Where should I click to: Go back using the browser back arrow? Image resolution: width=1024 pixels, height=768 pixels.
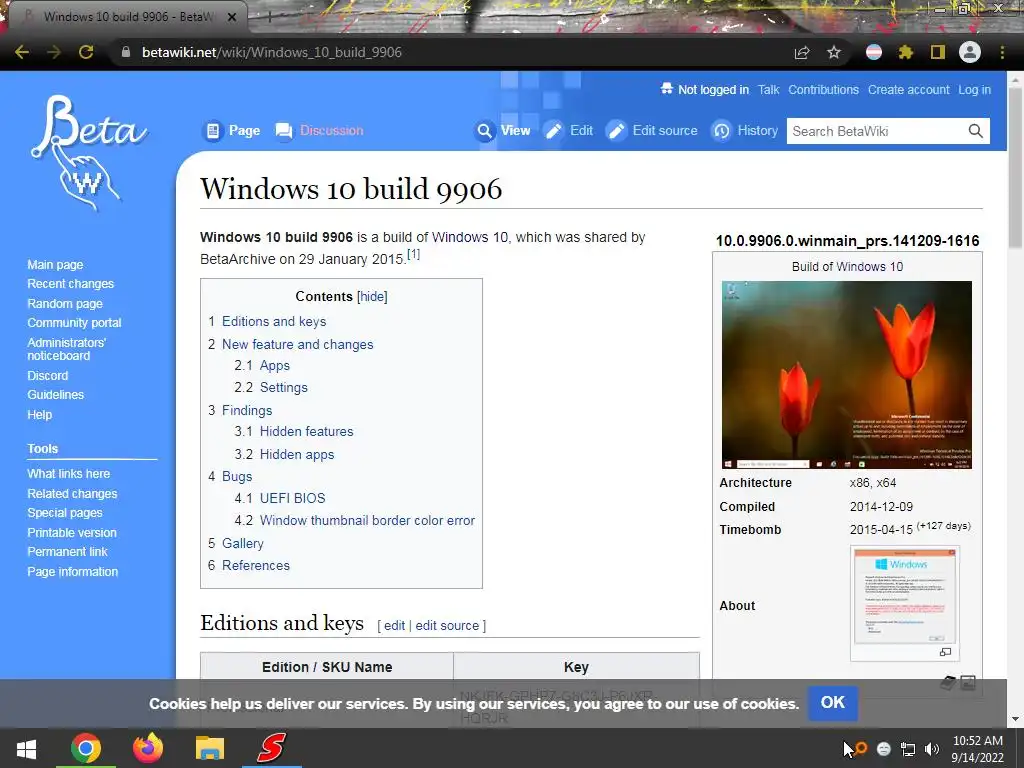[22, 52]
